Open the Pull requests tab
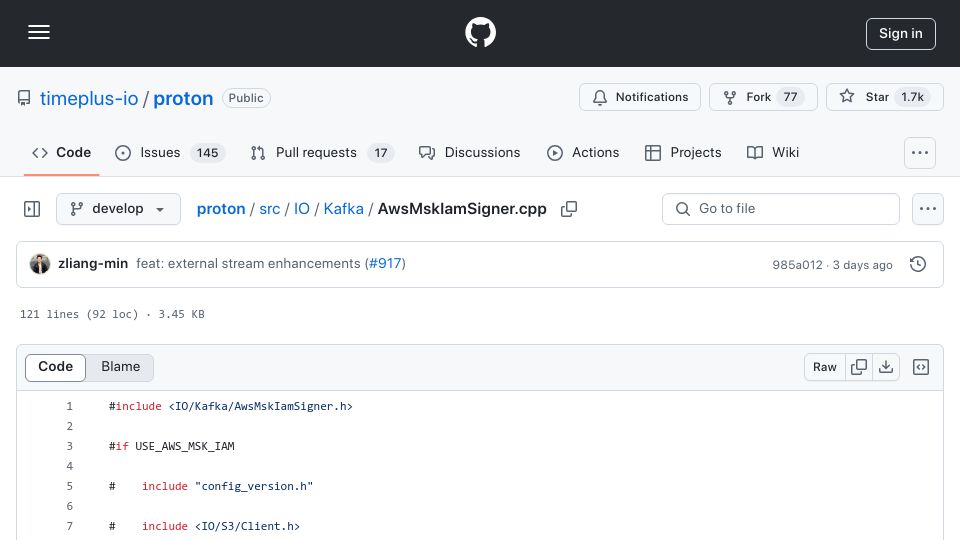 322,152
